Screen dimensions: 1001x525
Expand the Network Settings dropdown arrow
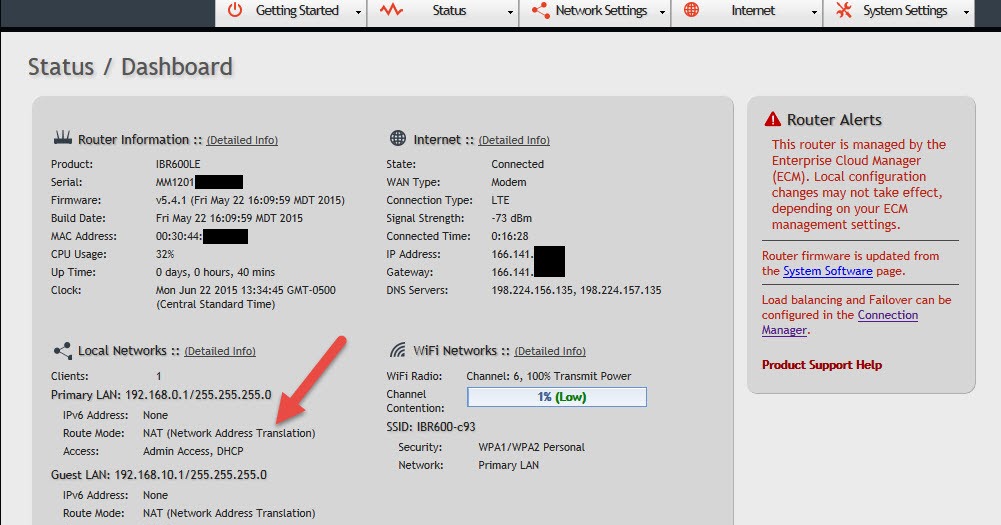[662, 12]
